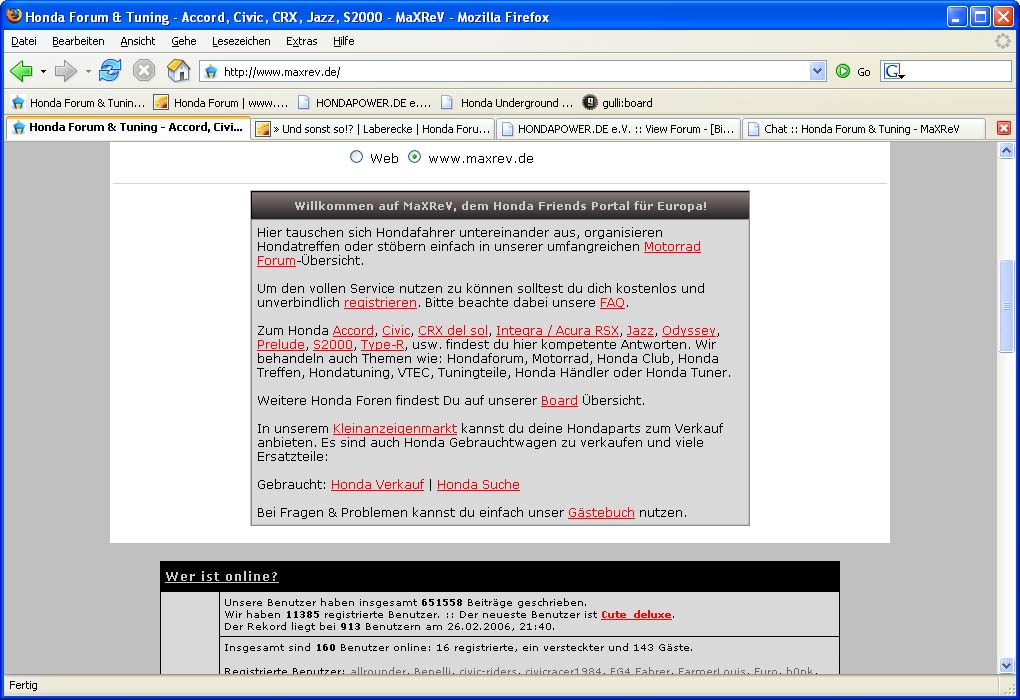Switch to the HONDAPOWER.DE View Forum tab
1020x700 pixels.
(618, 128)
